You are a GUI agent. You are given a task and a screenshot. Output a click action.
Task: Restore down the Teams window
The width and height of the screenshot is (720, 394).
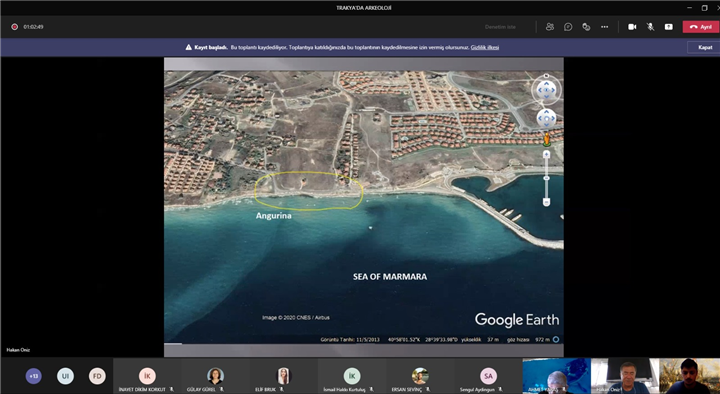(x=704, y=8)
